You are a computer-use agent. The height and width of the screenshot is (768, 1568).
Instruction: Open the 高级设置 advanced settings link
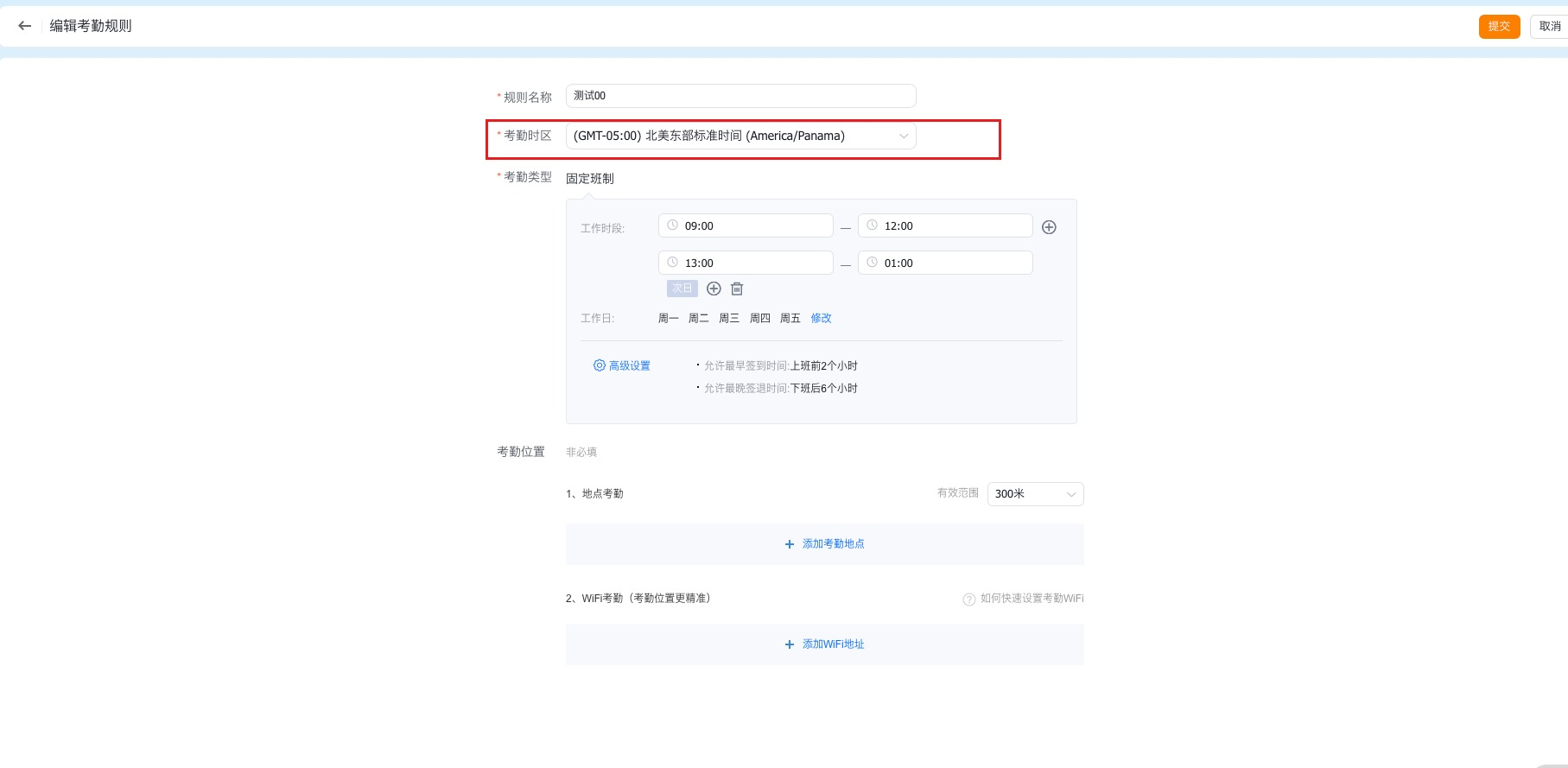(x=629, y=365)
